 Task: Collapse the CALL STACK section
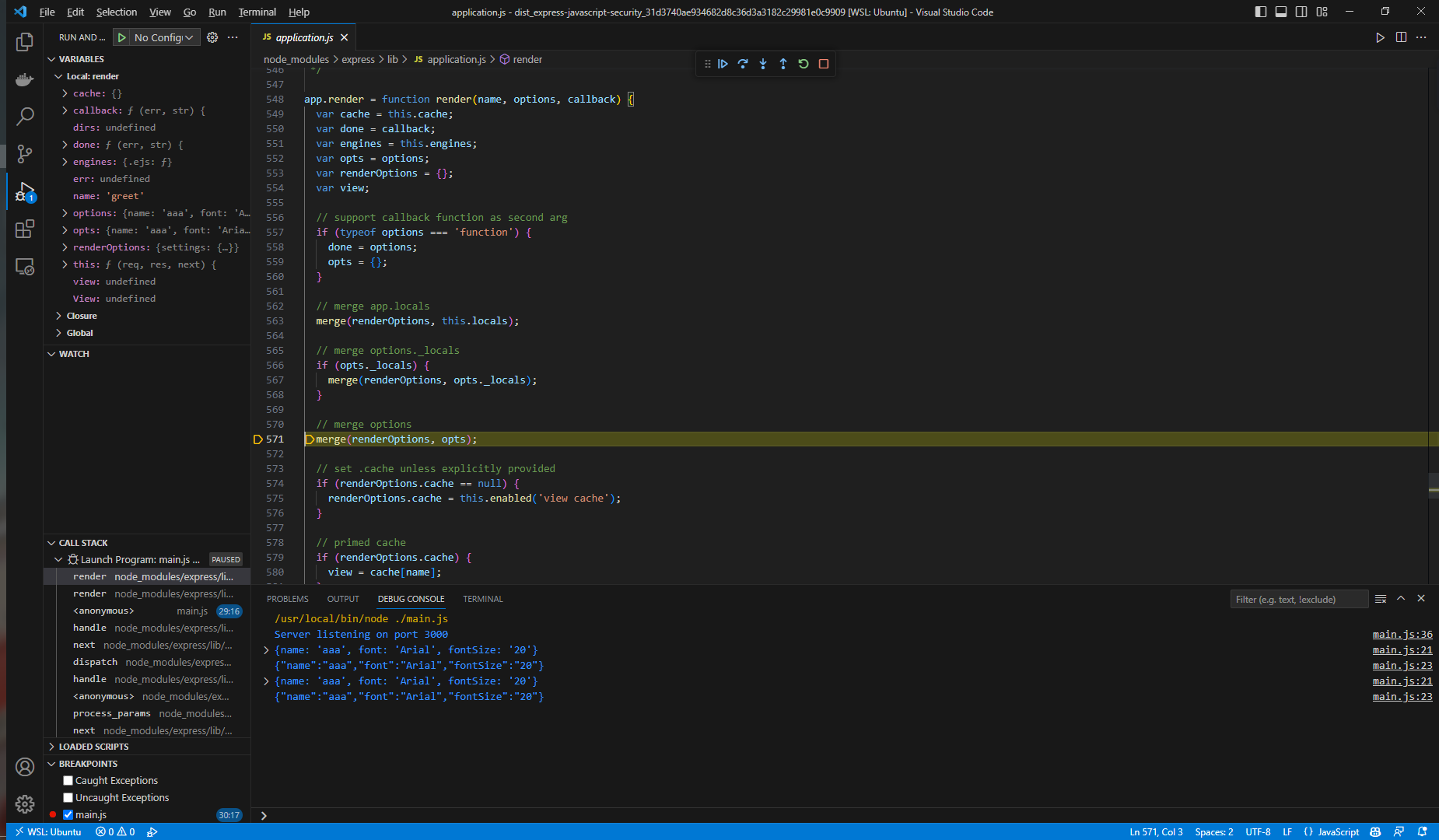point(52,543)
